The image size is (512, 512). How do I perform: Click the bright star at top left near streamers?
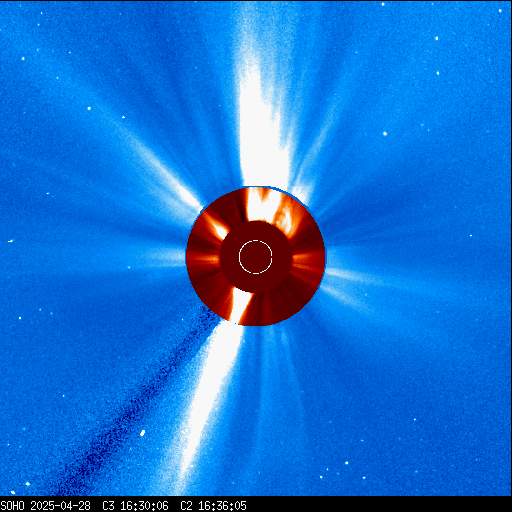coord(89,108)
